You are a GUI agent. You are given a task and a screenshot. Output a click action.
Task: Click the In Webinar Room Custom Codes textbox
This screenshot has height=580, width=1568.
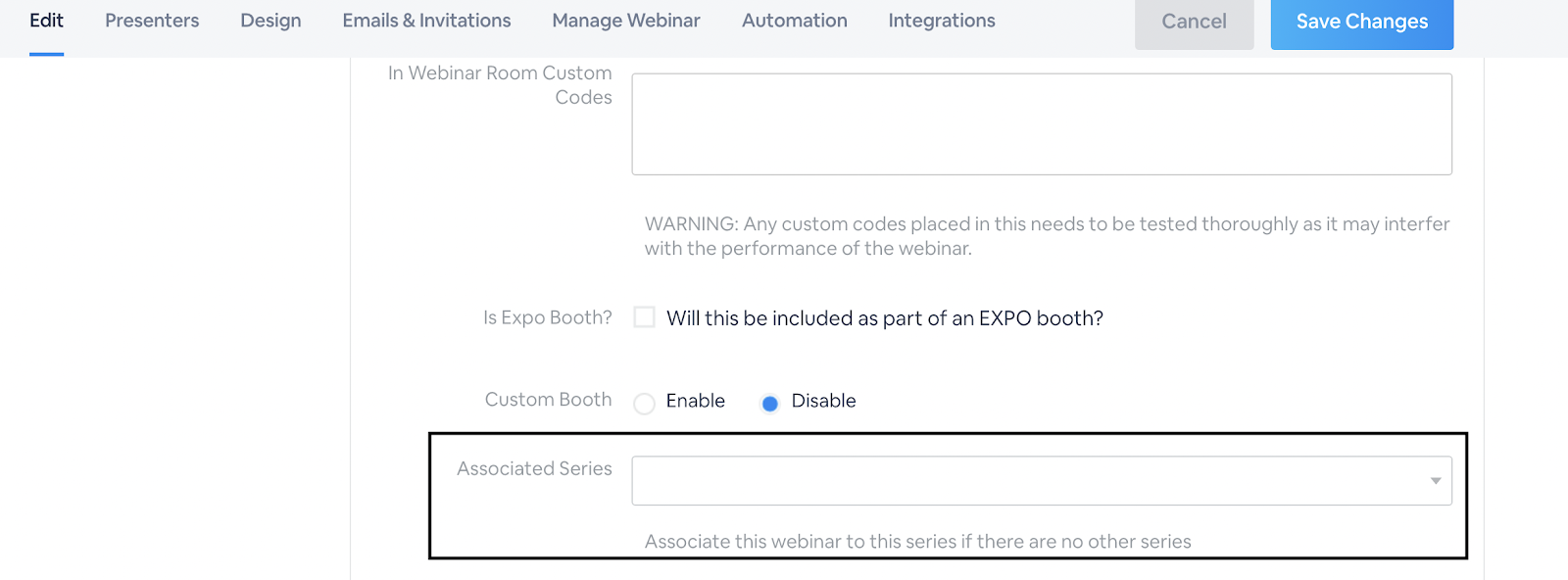click(x=1041, y=124)
